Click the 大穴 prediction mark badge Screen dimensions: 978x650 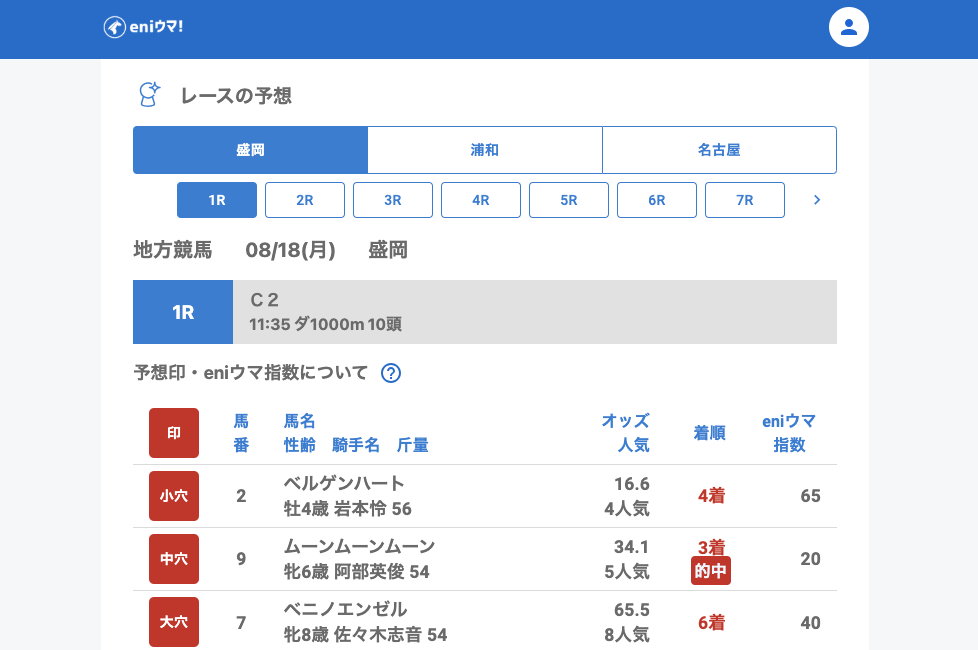[x=174, y=622]
